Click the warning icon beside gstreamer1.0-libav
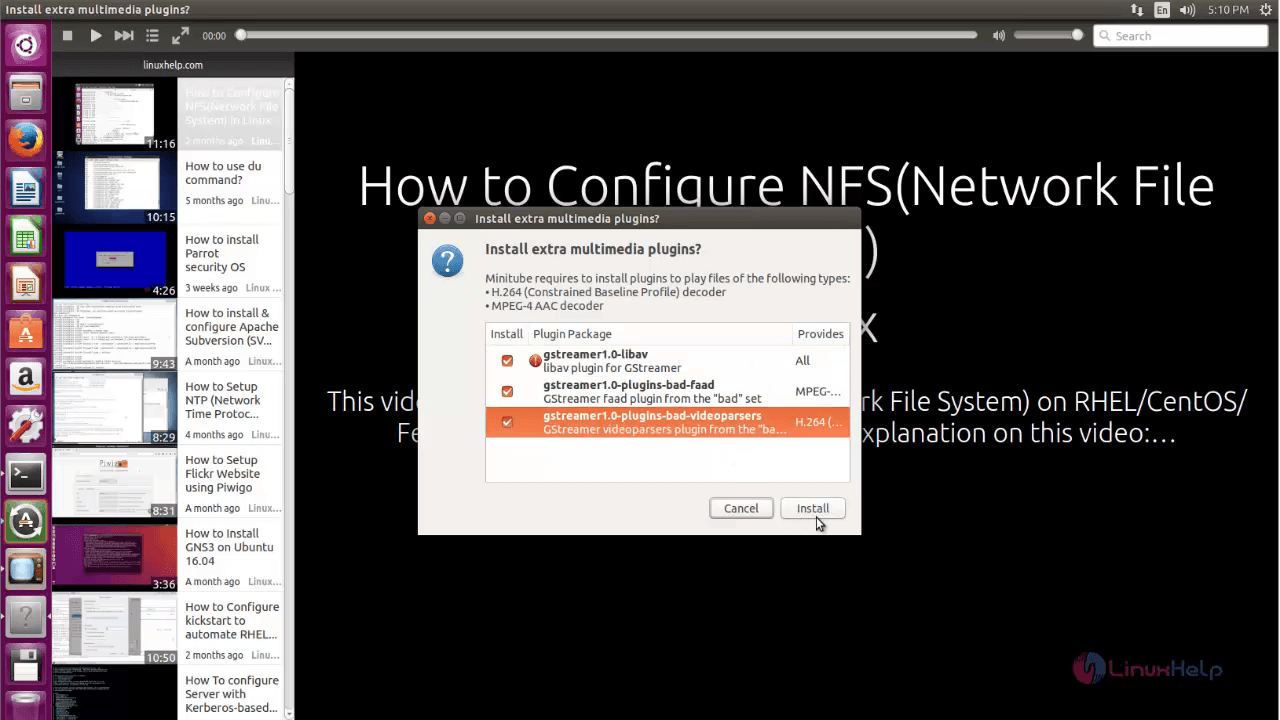This screenshot has height=720, width=1280. pyautogui.click(x=535, y=361)
